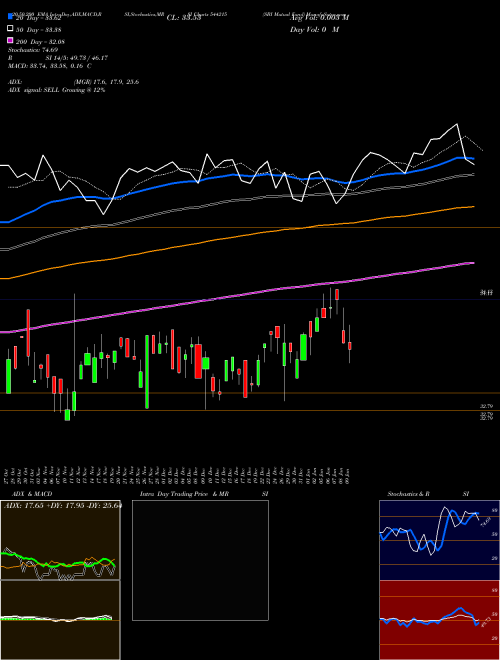
Task: Click the tall green candle with the longest wick
Action: point(74,400)
